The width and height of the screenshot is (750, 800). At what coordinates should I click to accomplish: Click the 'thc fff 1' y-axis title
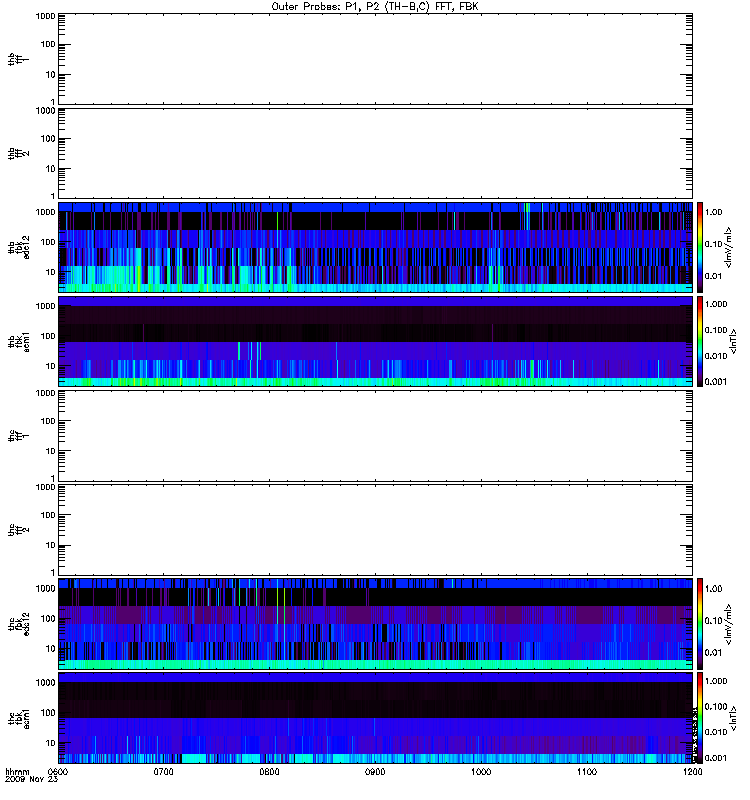tap(19, 436)
